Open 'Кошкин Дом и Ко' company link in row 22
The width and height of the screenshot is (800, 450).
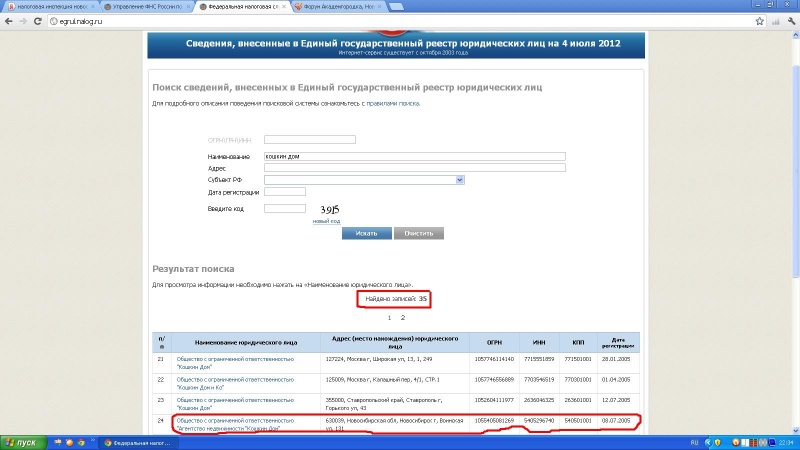tap(235, 383)
